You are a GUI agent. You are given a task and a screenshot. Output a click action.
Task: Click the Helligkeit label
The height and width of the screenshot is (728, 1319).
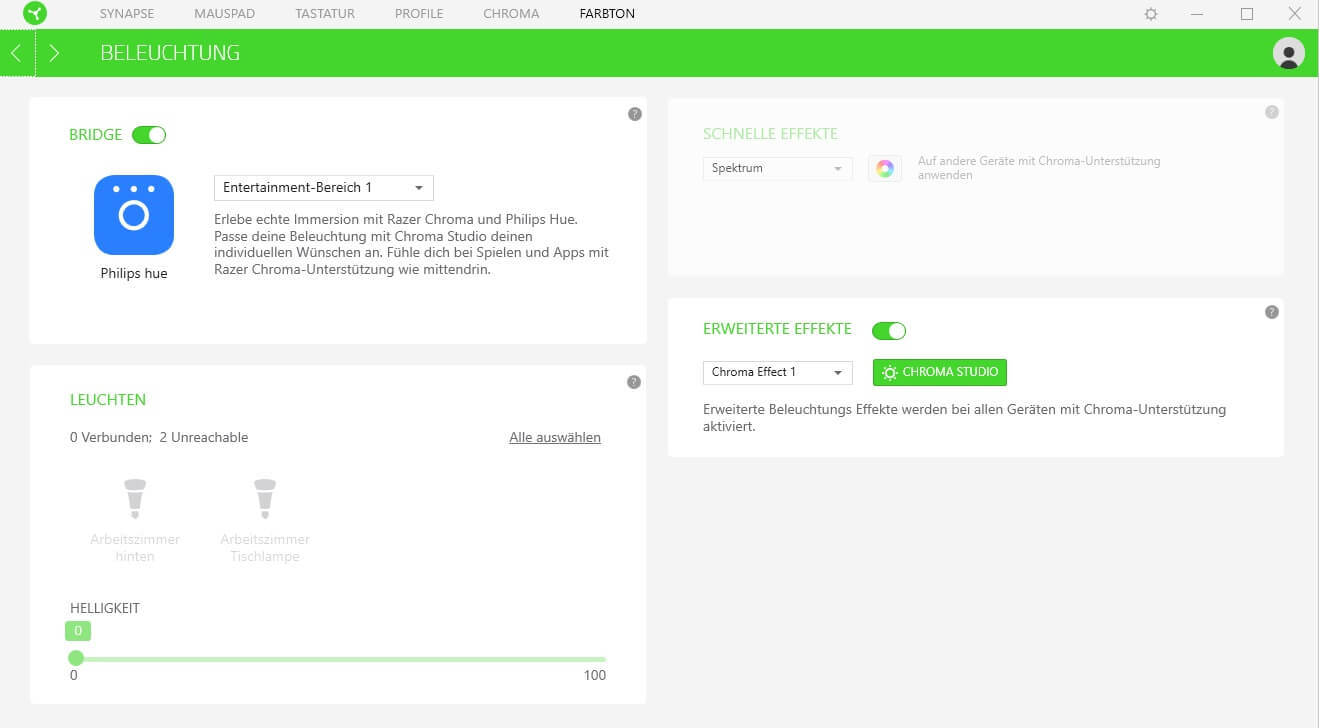(x=105, y=608)
